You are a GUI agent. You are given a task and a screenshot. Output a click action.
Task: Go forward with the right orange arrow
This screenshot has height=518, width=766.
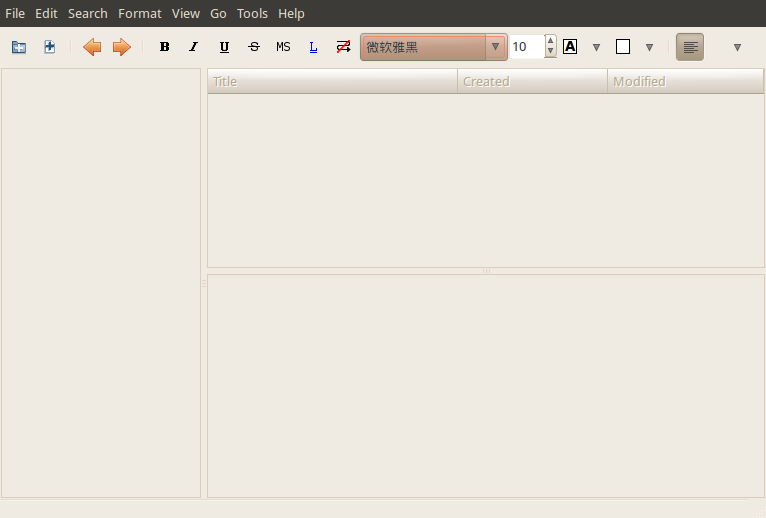[122, 47]
